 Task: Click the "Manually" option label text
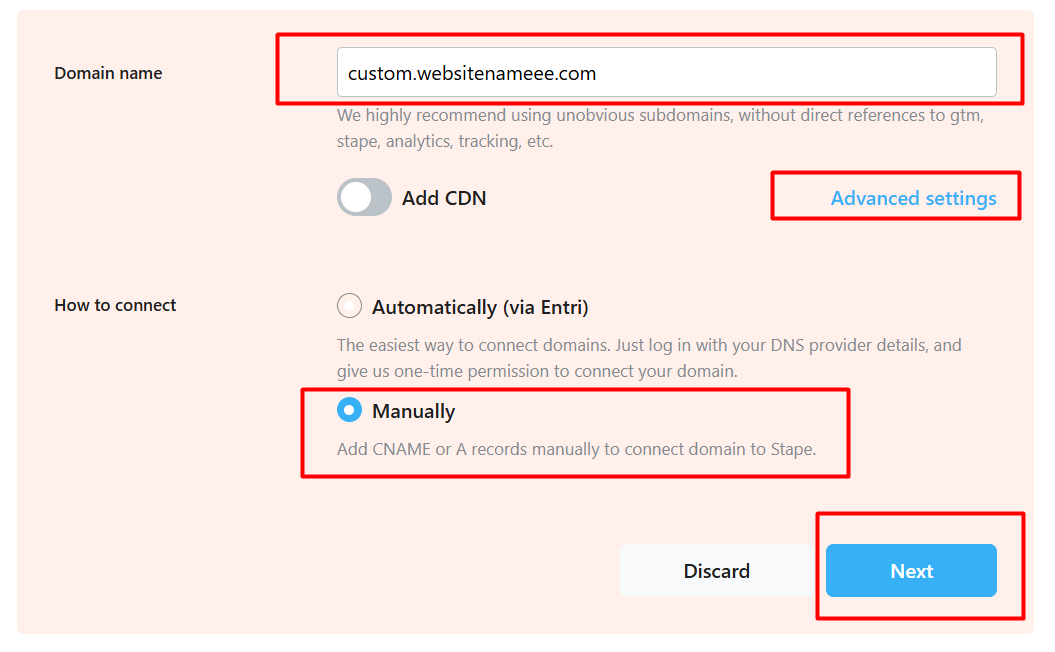[413, 411]
